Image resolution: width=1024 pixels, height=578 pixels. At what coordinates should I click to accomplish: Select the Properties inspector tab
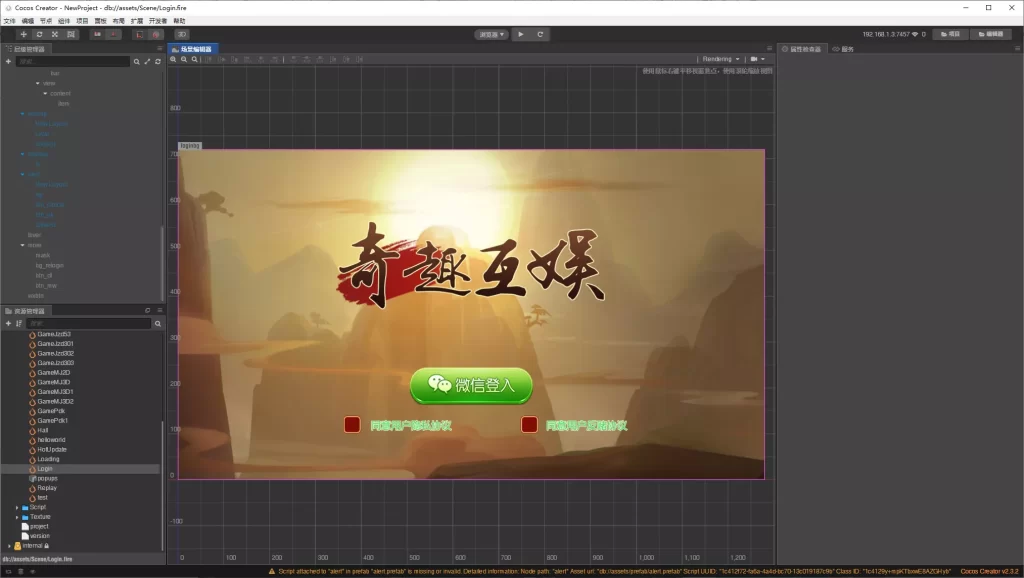[803, 49]
